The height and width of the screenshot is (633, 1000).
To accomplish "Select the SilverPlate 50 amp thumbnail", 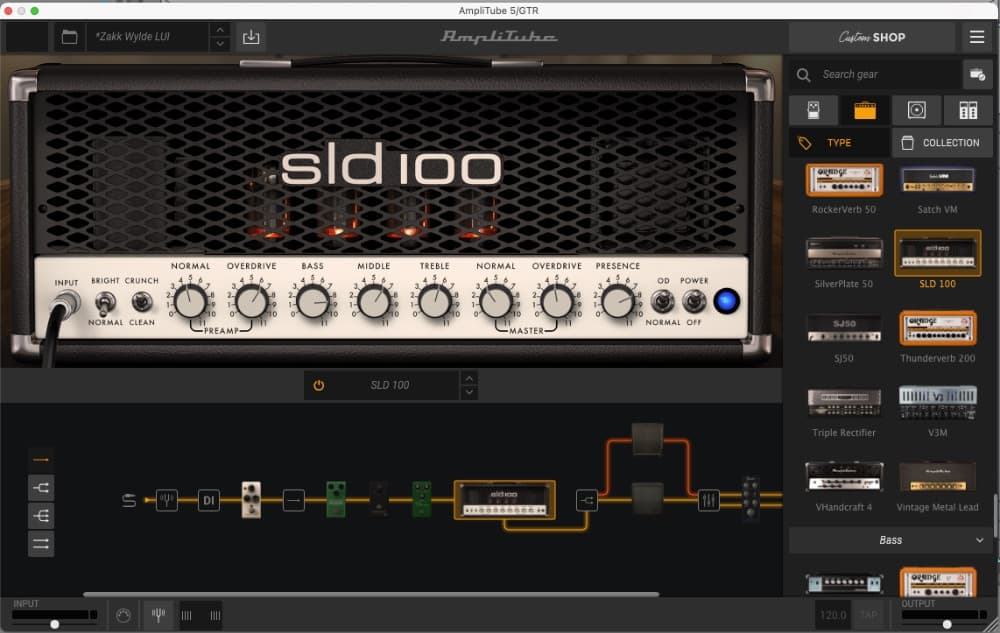I will point(844,253).
